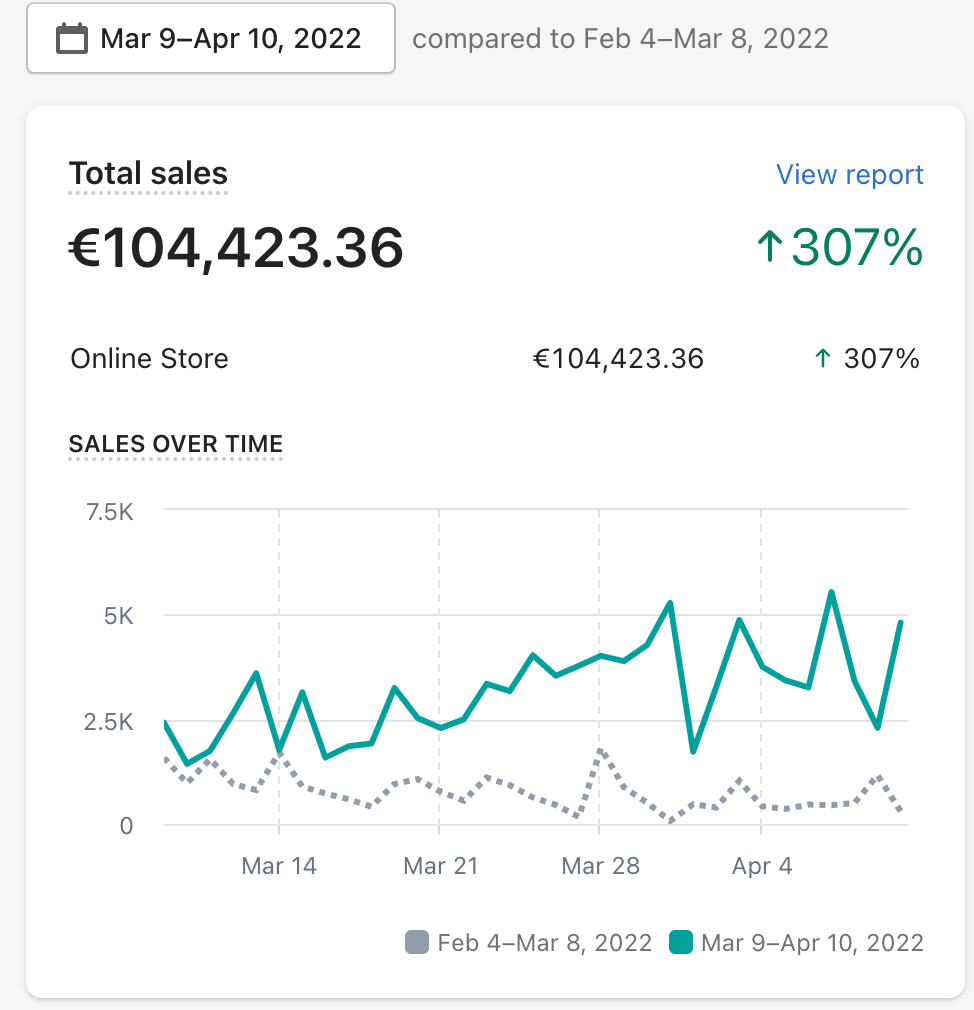974x1010 pixels.
Task: Click the 7.5K y-axis label
Action: (x=111, y=512)
